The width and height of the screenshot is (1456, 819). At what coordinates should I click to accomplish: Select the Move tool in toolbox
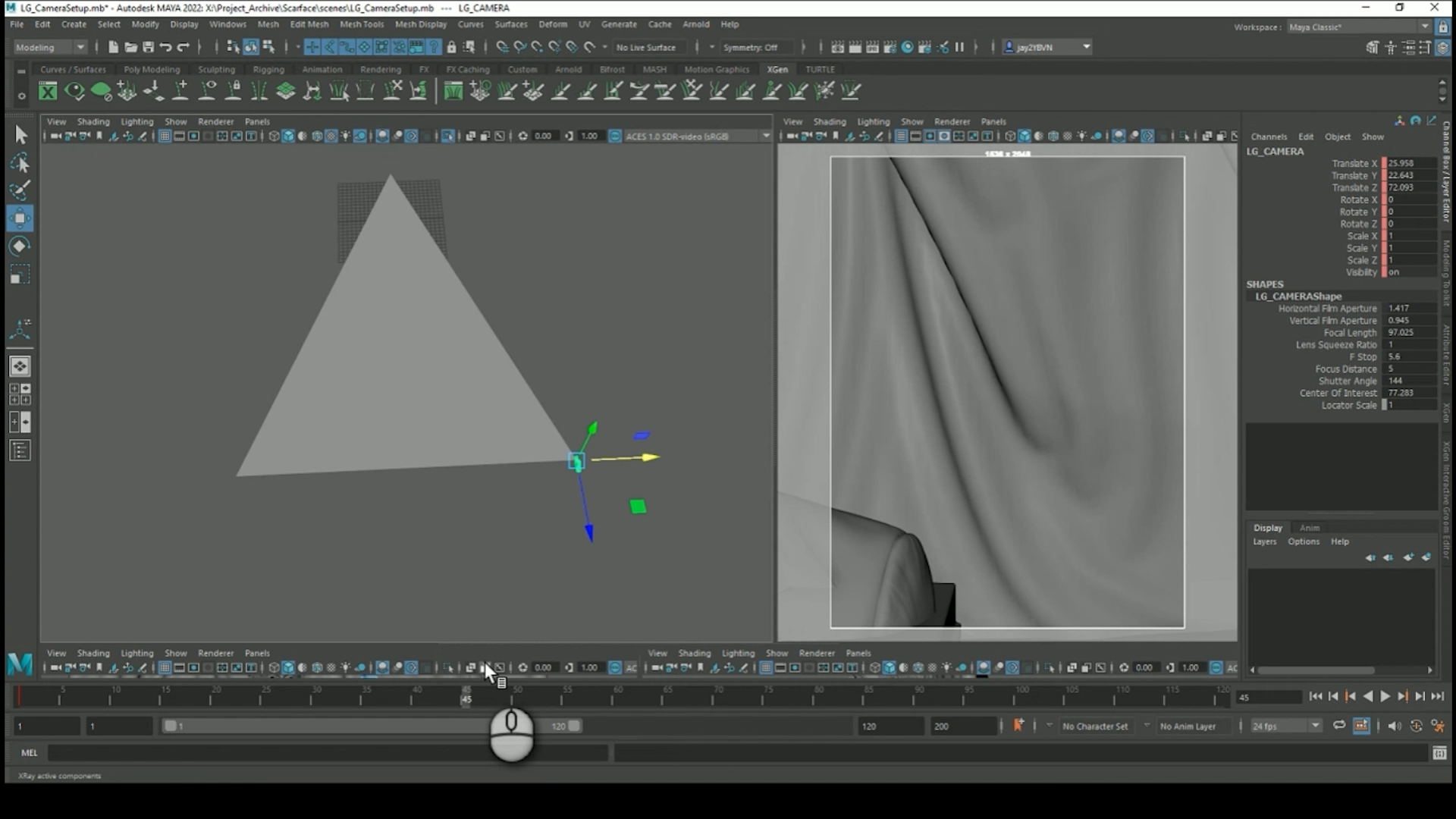(20, 218)
